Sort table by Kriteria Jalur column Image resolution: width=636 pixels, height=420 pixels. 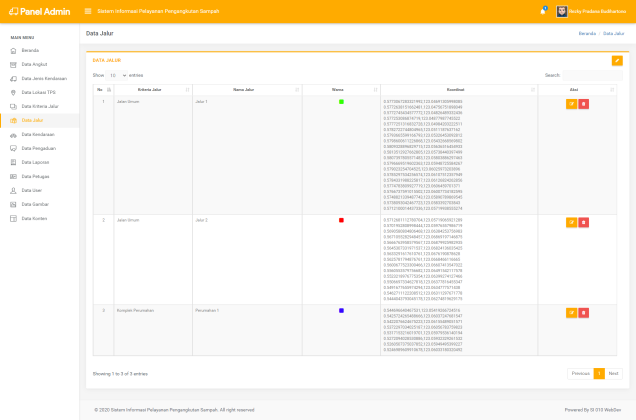(x=150, y=90)
